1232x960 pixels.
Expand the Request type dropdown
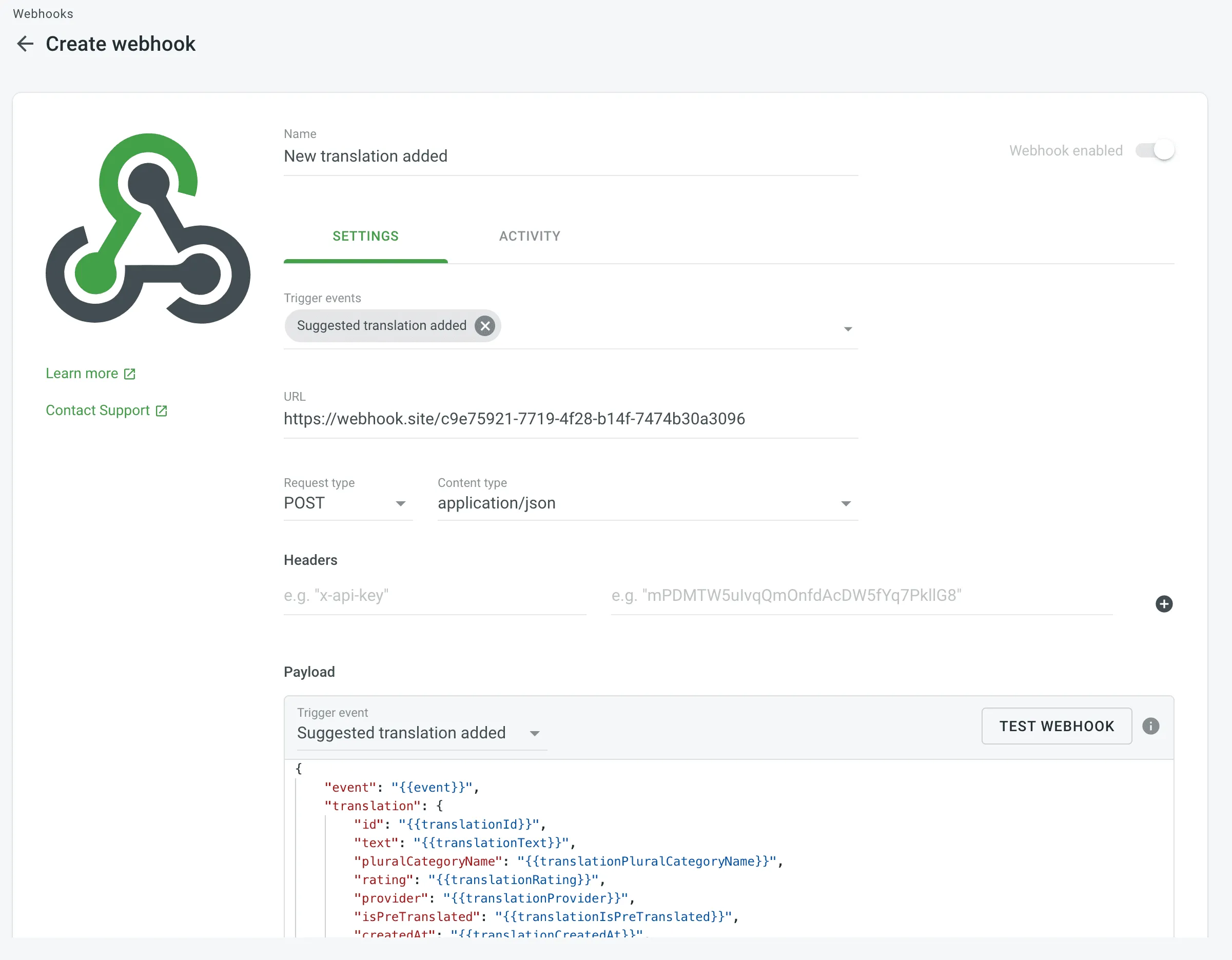click(x=401, y=504)
